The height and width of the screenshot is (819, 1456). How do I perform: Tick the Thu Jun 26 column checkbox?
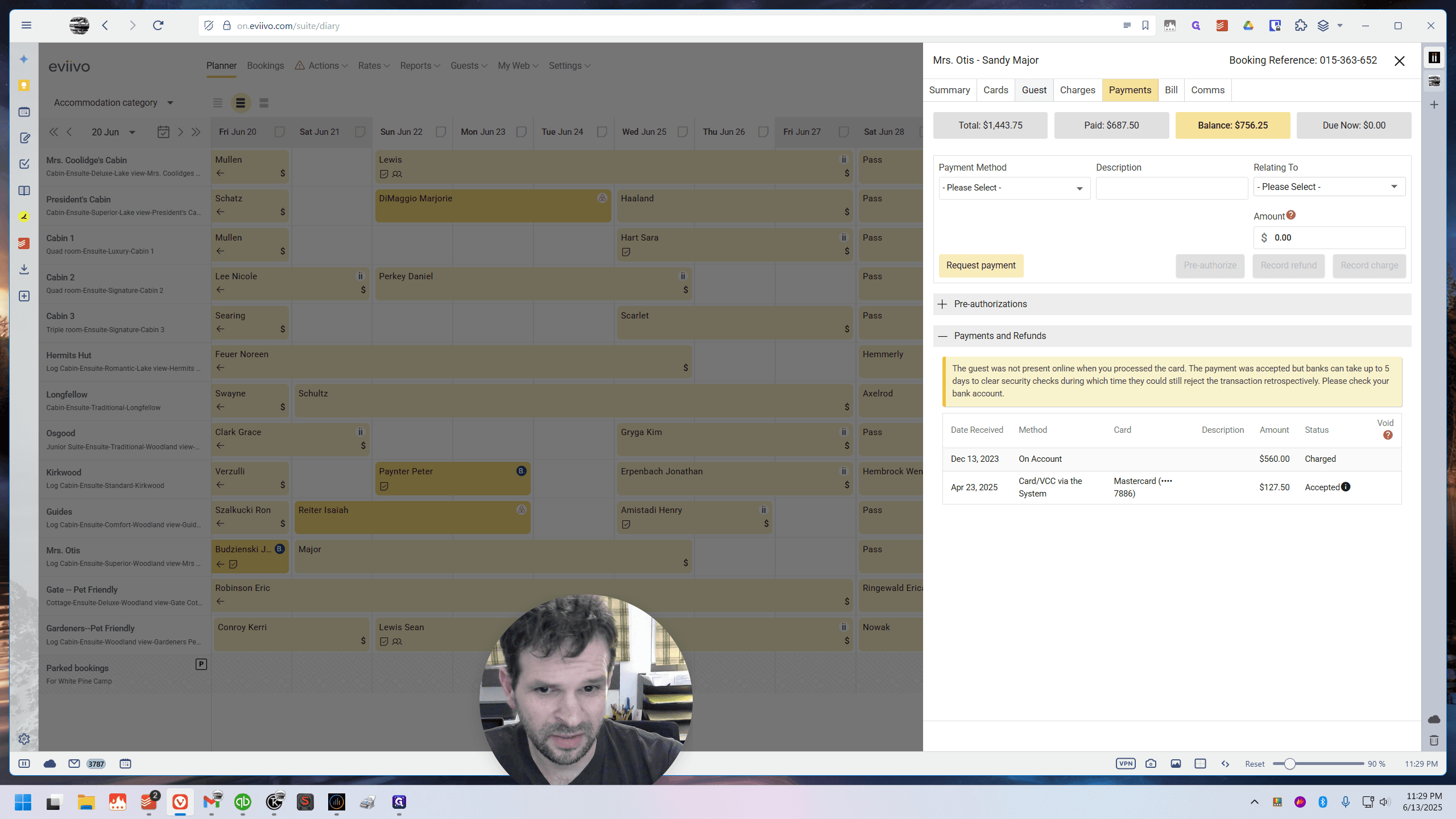pyautogui.click(x=763, y=132)
